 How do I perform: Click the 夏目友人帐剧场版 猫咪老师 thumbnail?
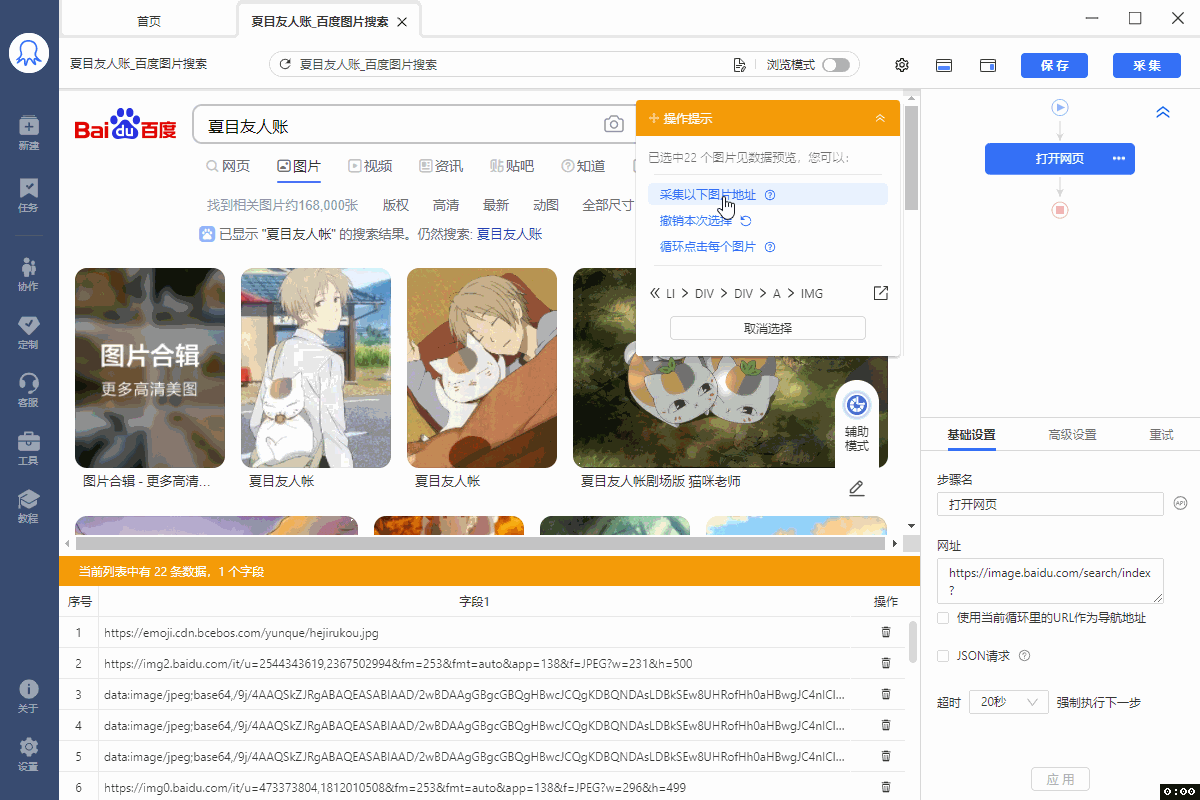pyautogui.click(x=731, y=367)
